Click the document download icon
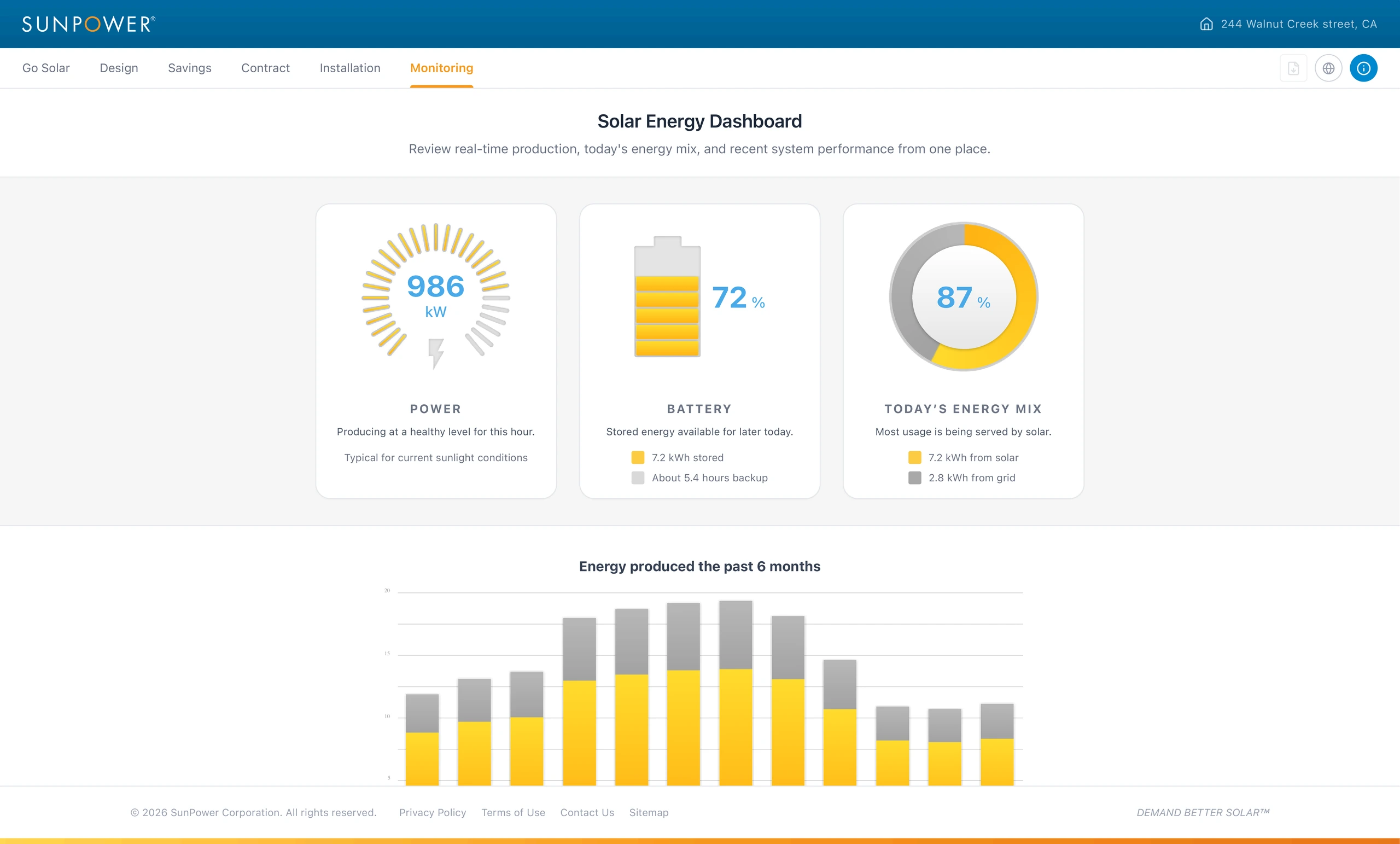This screenshot has height=844, width=1400. click(x=1293, y=68)
